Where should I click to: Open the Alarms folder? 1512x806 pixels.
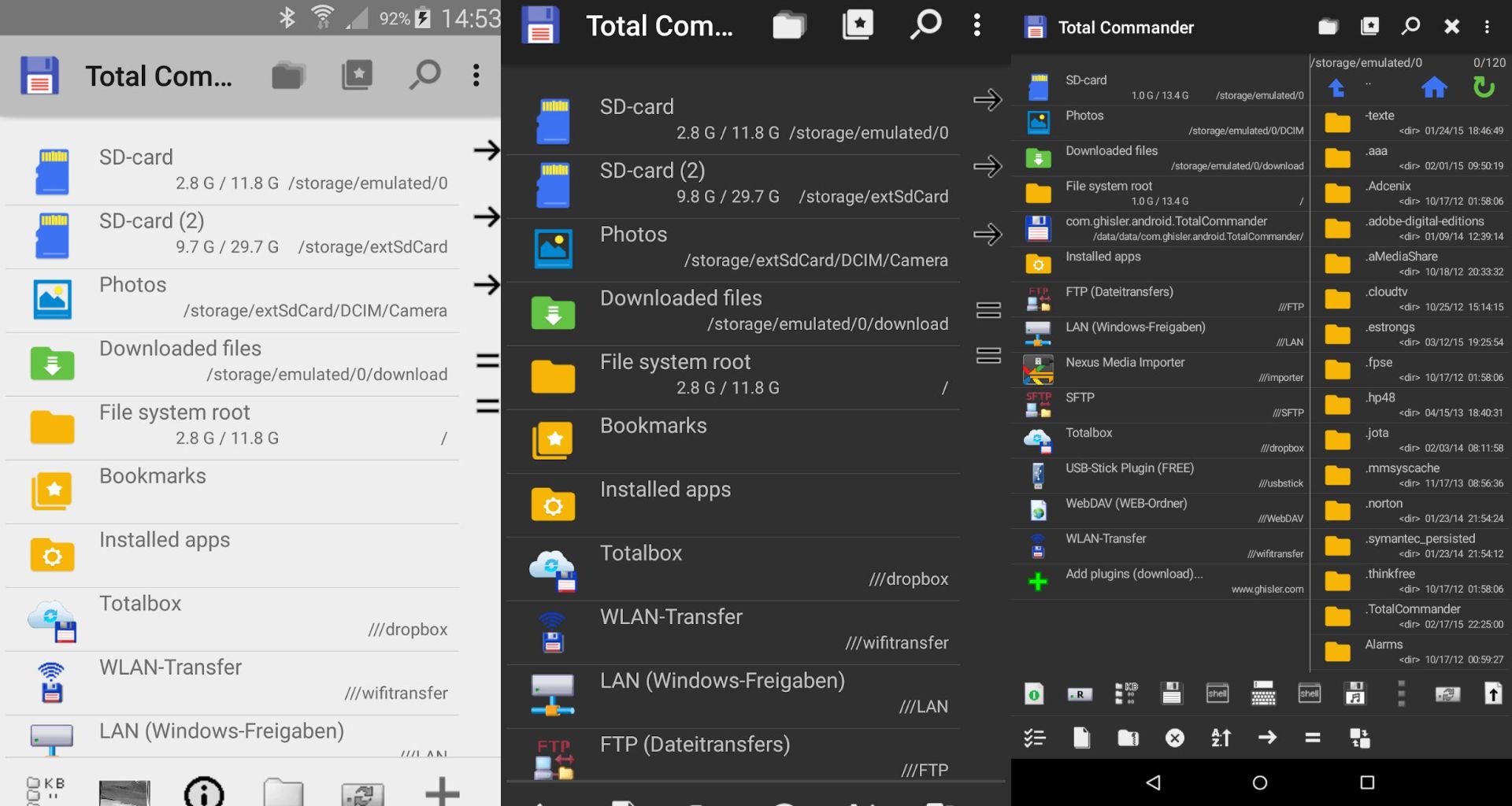coord(1412,652)
